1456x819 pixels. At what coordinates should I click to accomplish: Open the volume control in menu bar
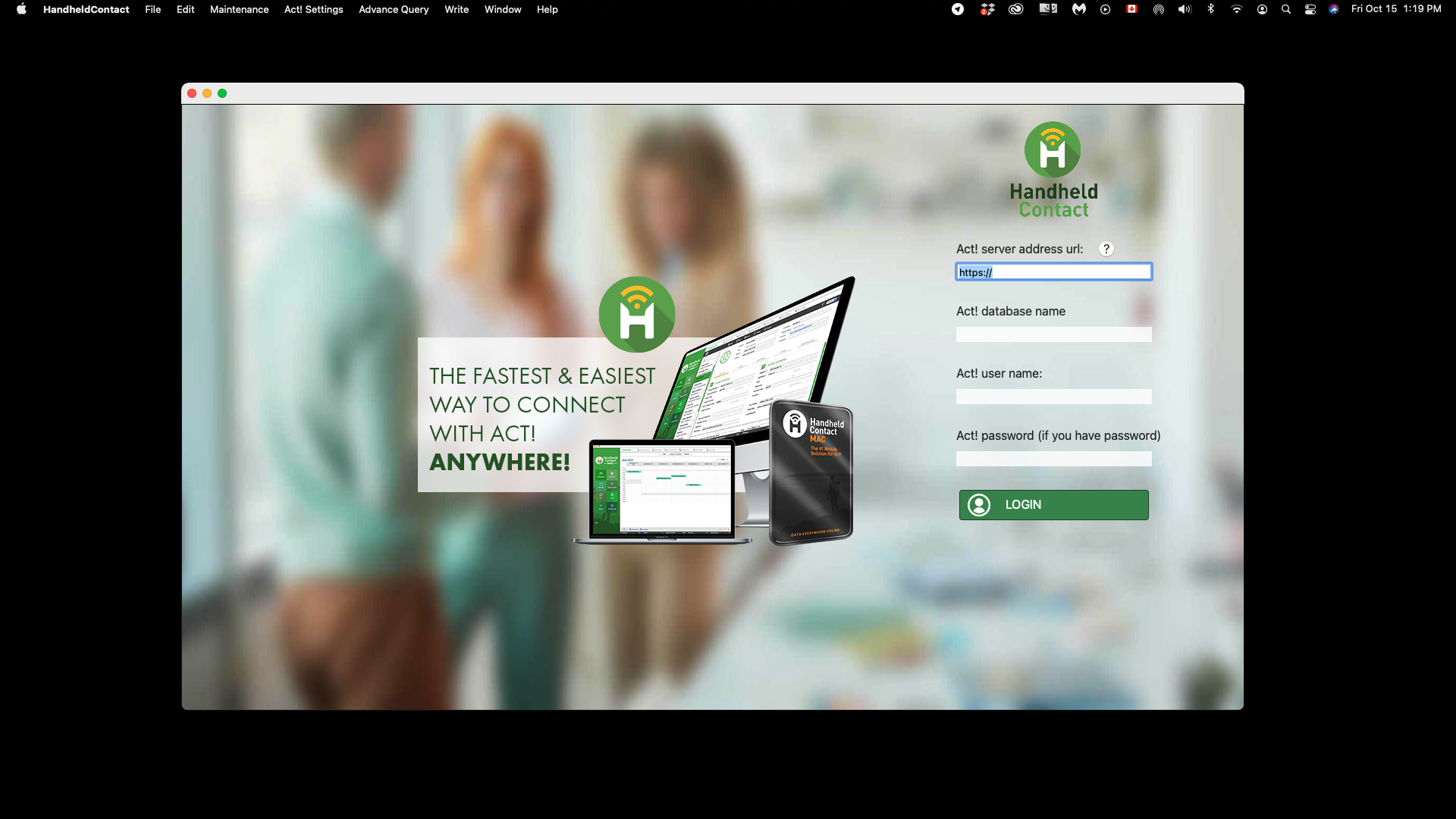[1185, 9]
